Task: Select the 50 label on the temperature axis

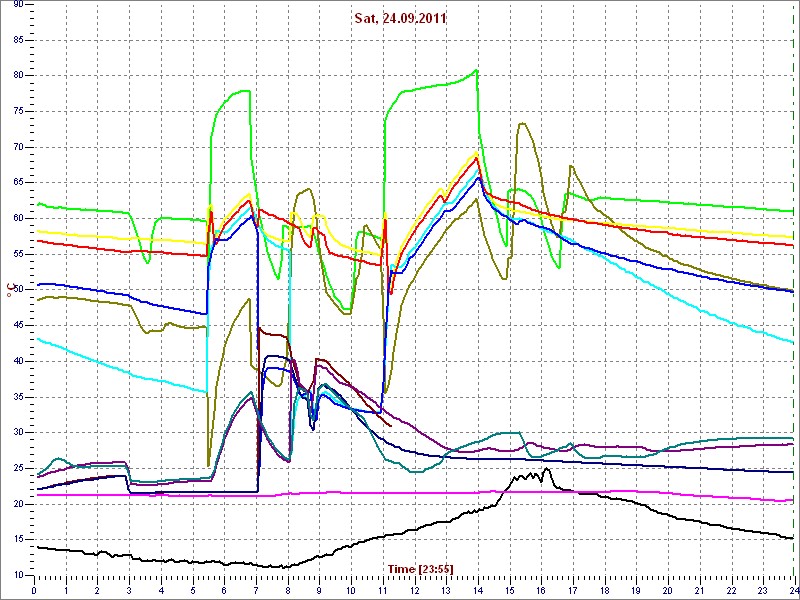Action: tap(17, 290)
